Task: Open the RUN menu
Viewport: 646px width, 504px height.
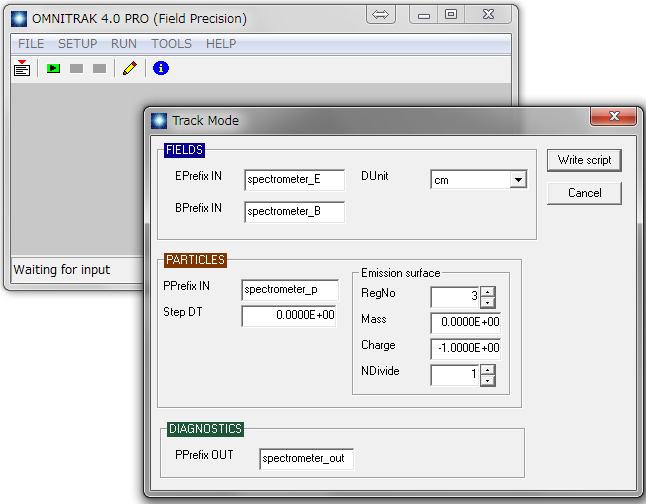Action: pyautogui.click(x=124, y=44)
